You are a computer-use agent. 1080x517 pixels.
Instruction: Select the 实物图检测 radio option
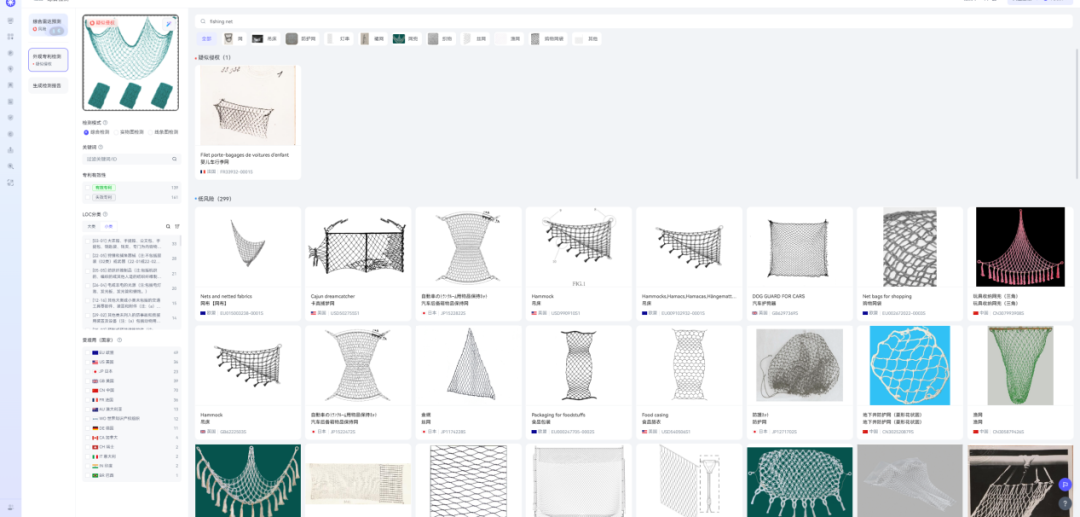pos(117,131)
